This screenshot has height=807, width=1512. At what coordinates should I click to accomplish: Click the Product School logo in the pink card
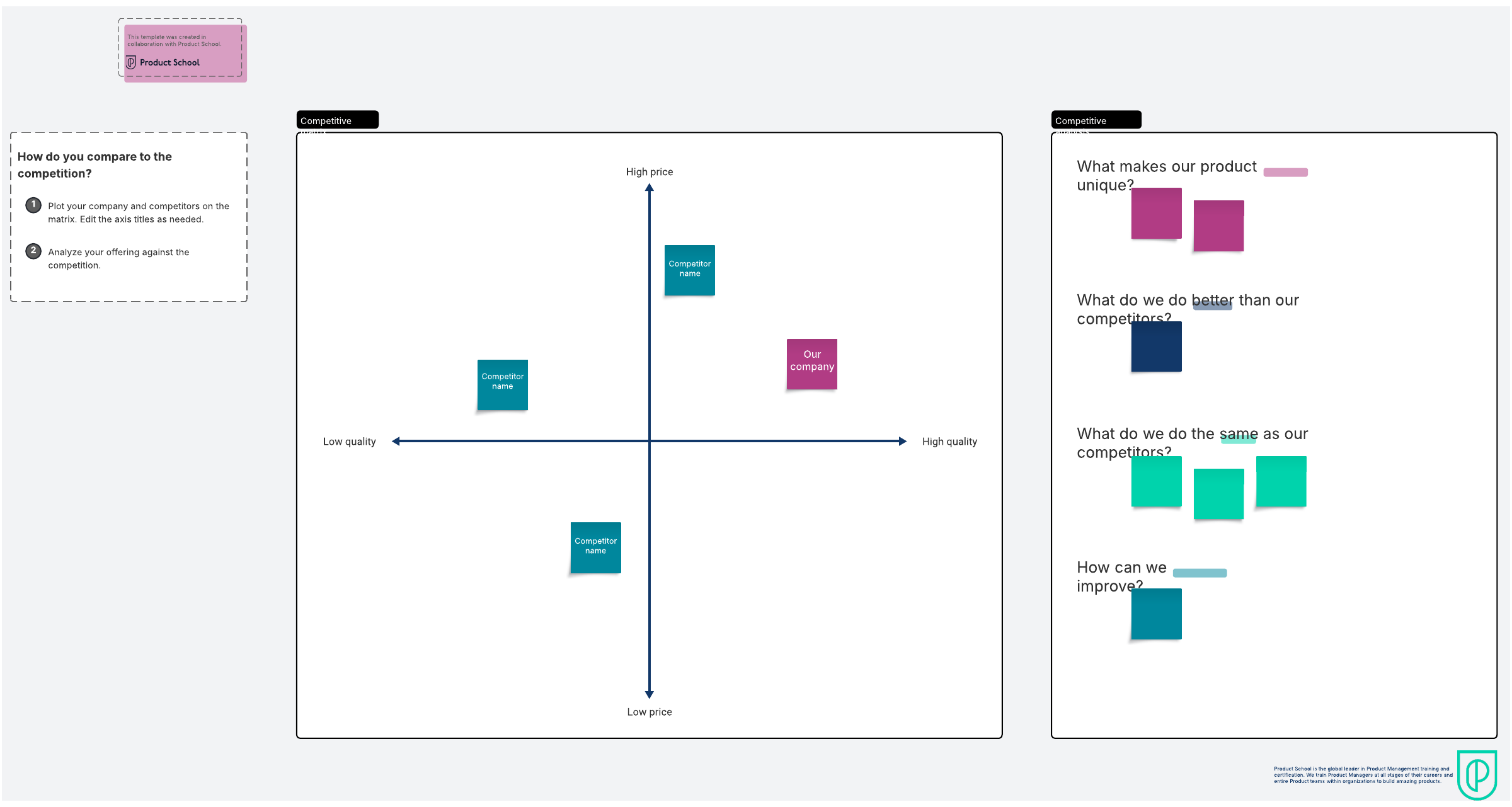(131, 62)
